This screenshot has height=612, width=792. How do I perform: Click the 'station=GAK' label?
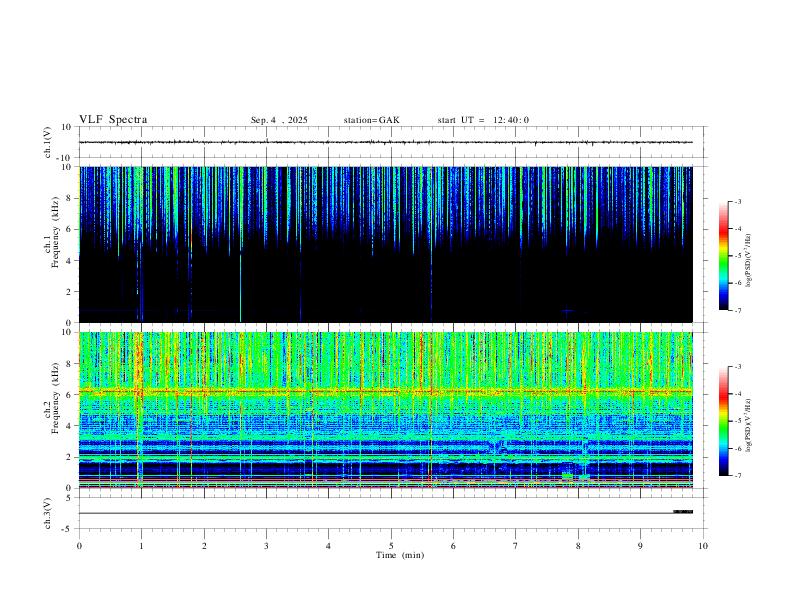point(371,120)
